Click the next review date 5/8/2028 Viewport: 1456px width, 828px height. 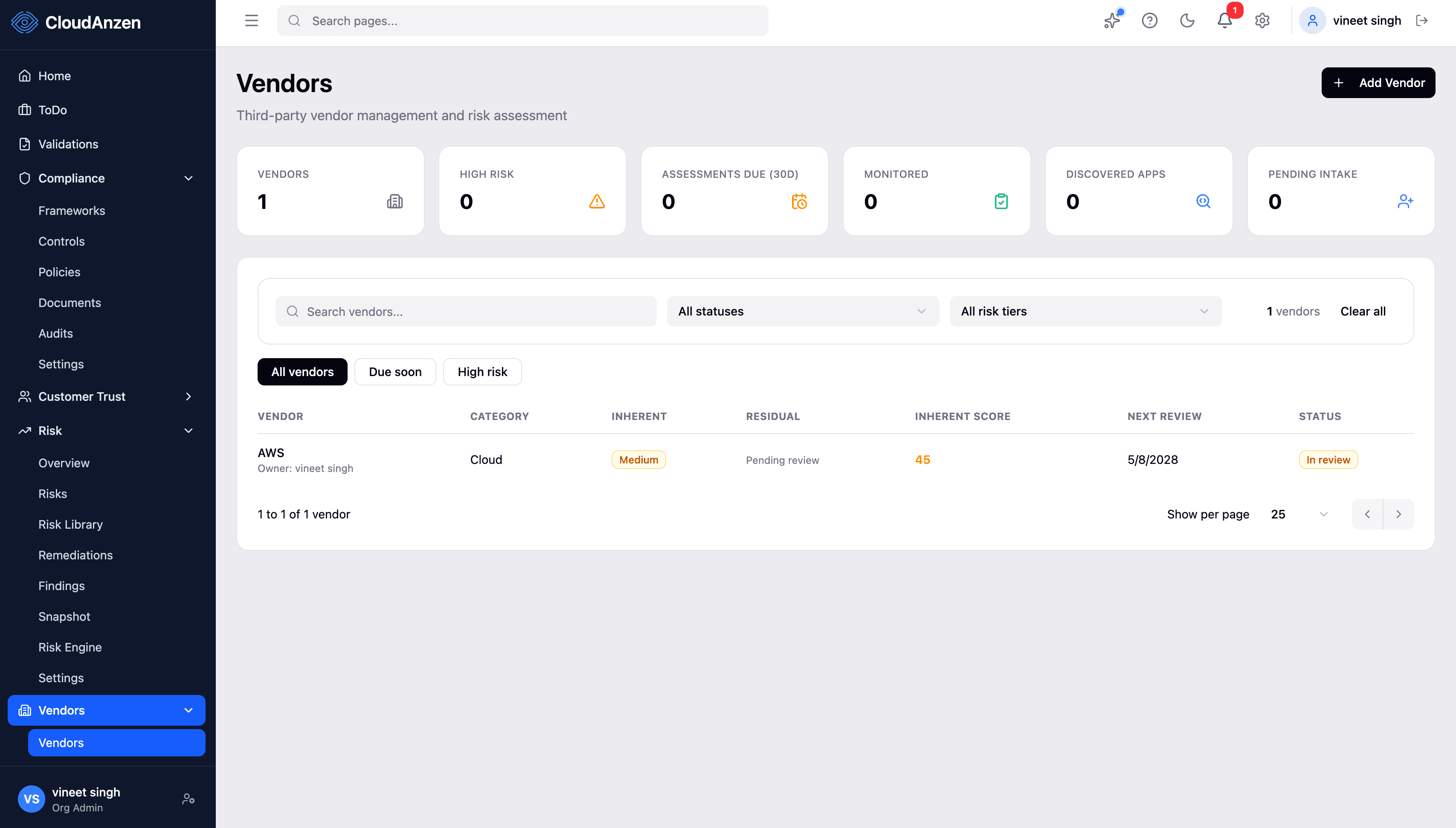1152,460
